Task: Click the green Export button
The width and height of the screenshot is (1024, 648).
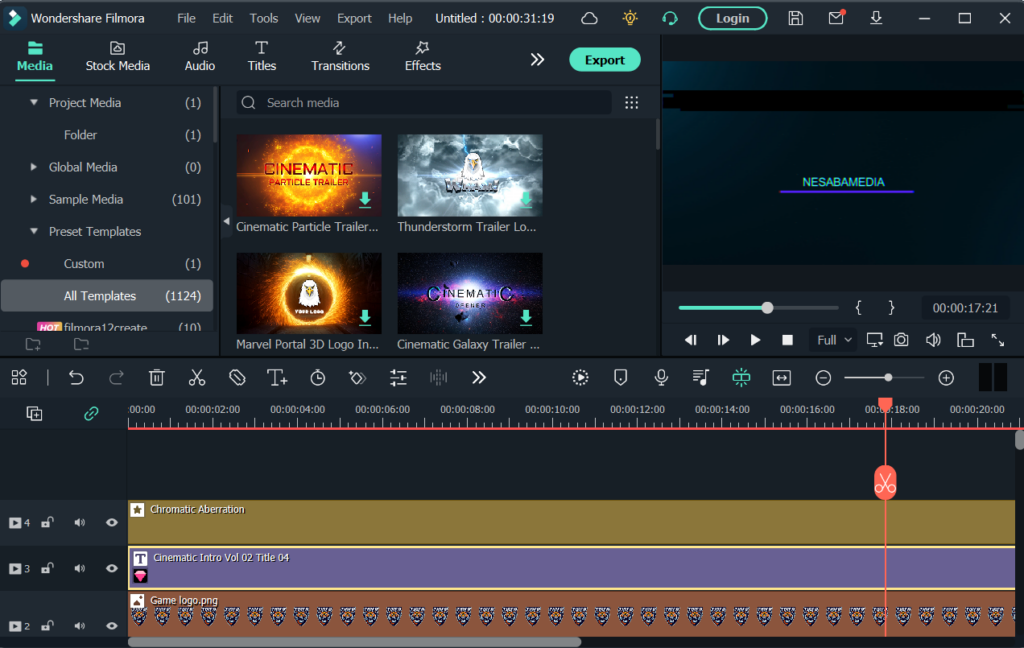Action: click(x=604, y=60)
